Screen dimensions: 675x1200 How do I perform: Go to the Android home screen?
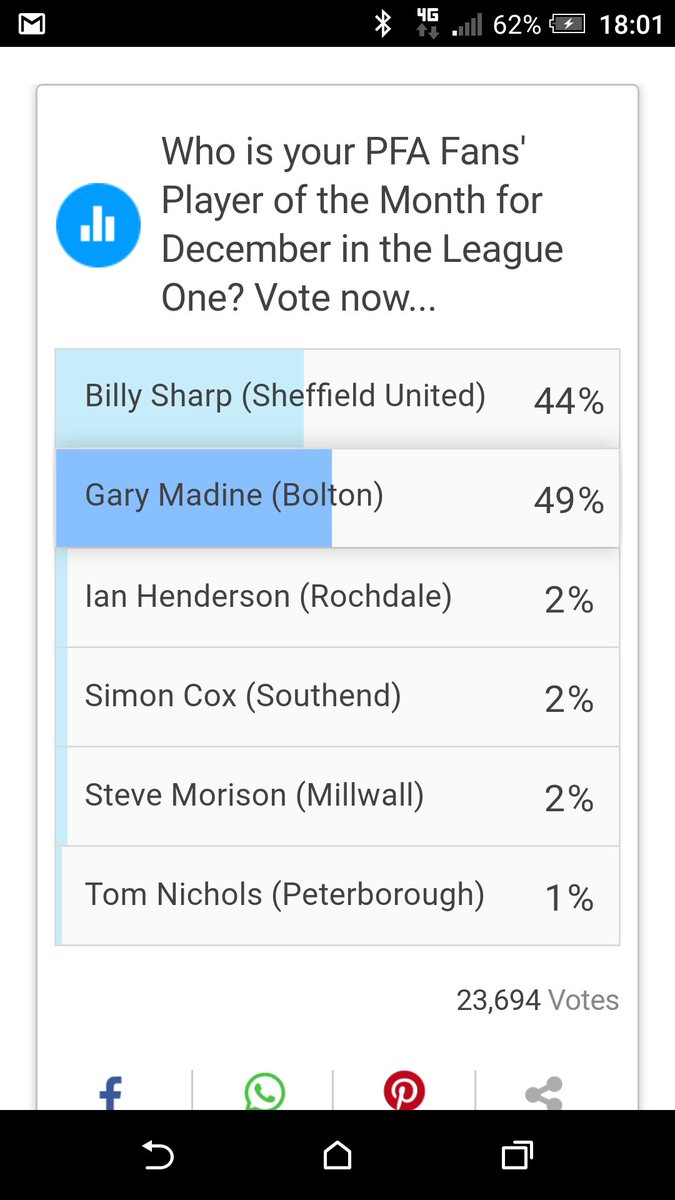click(x=337, y=1156)
